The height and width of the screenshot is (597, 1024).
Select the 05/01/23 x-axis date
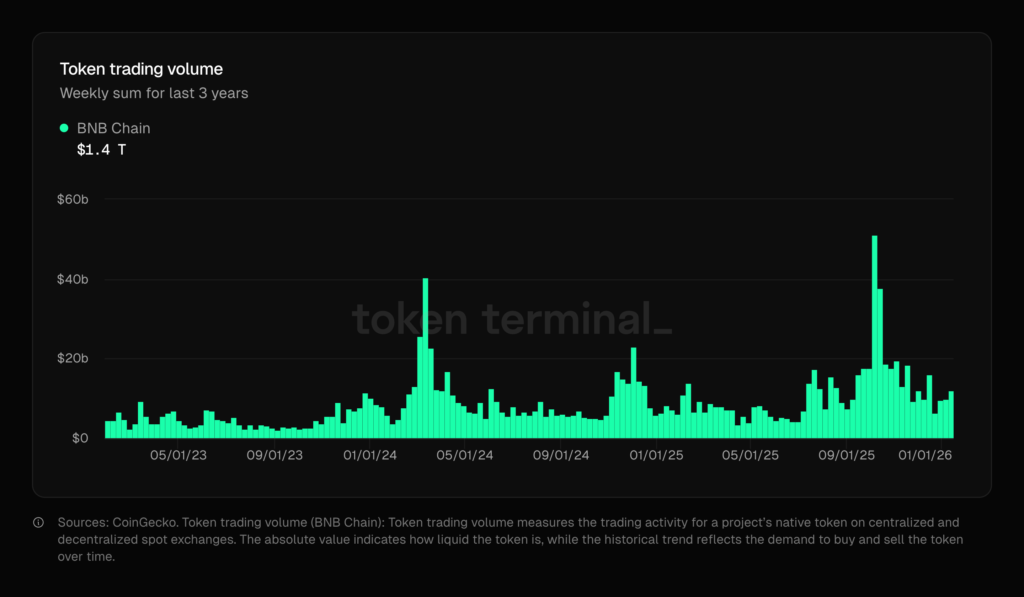(179, 456)
